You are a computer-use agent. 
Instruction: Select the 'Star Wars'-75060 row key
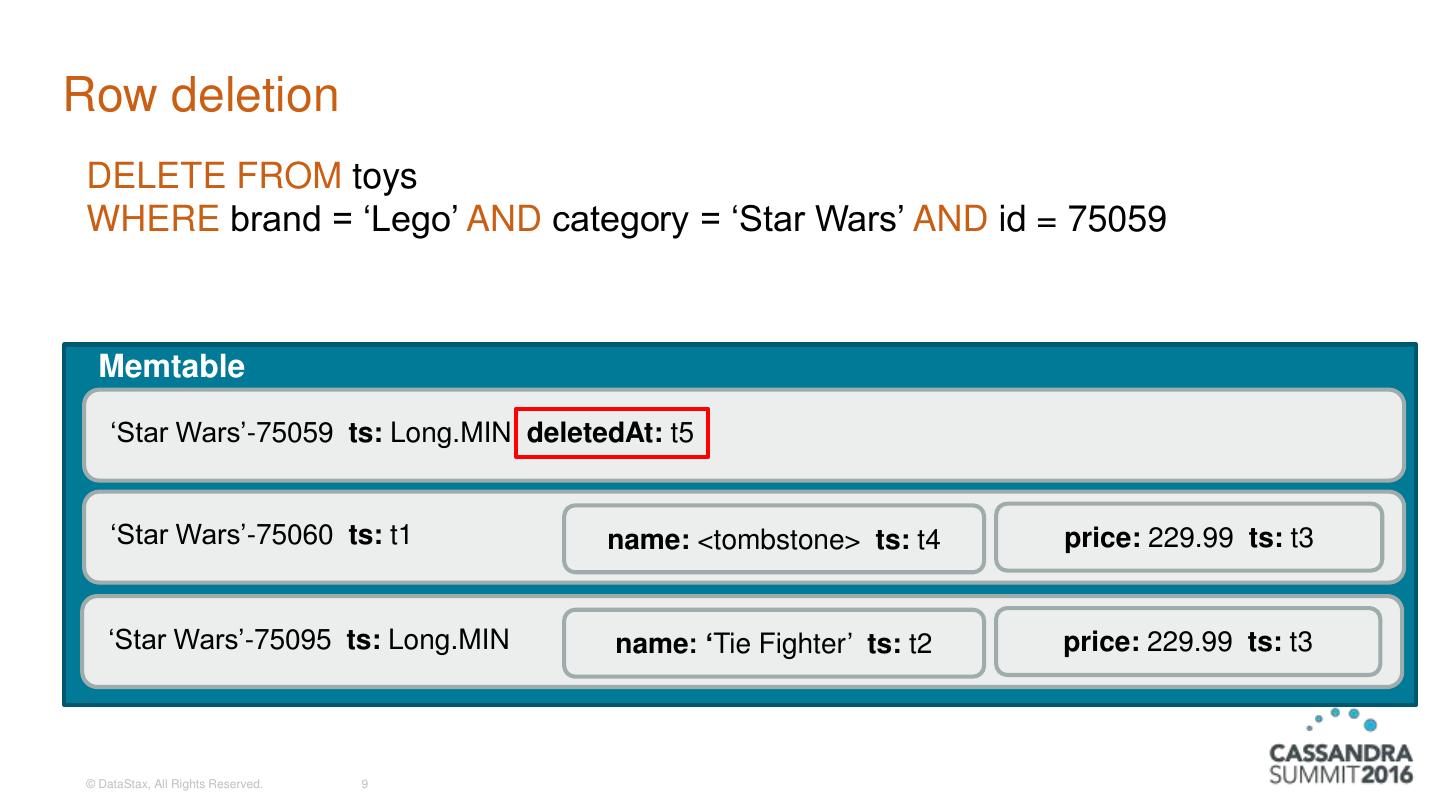(x=222, y=535)
